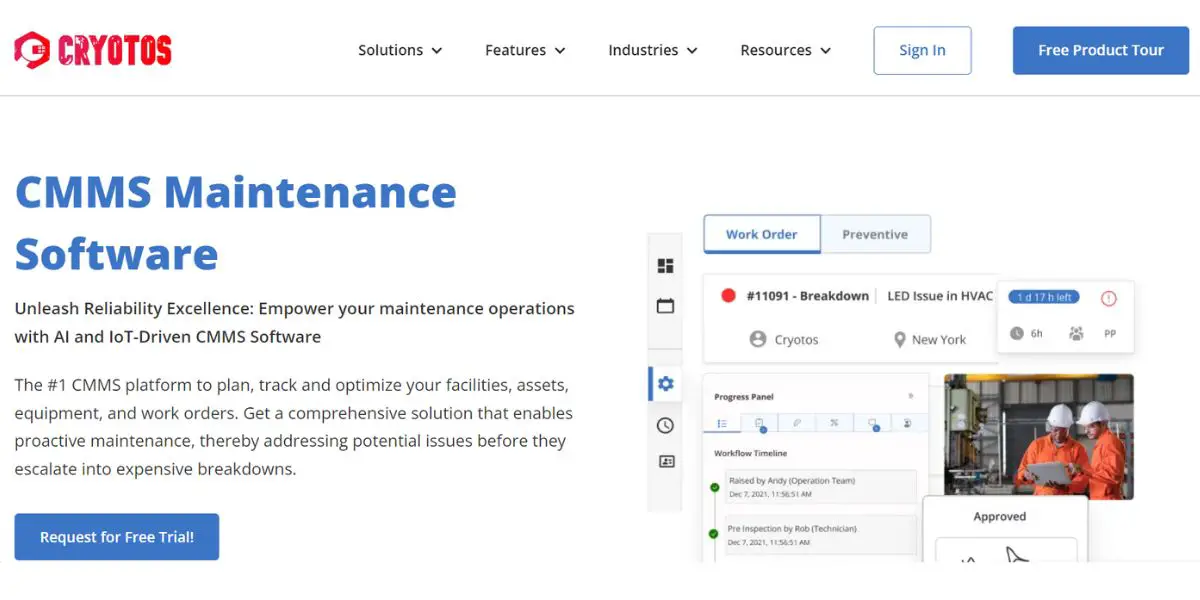1200x600 pixels.
Task: Start the Free Product Tour
Action: tap(1101, 50)
